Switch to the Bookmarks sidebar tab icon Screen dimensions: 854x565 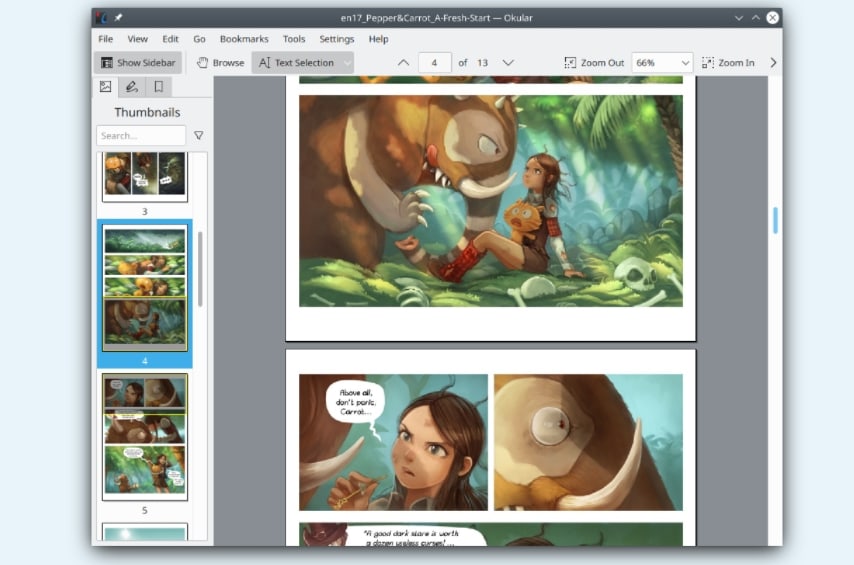pyautogui.click(x=158, y=87)
